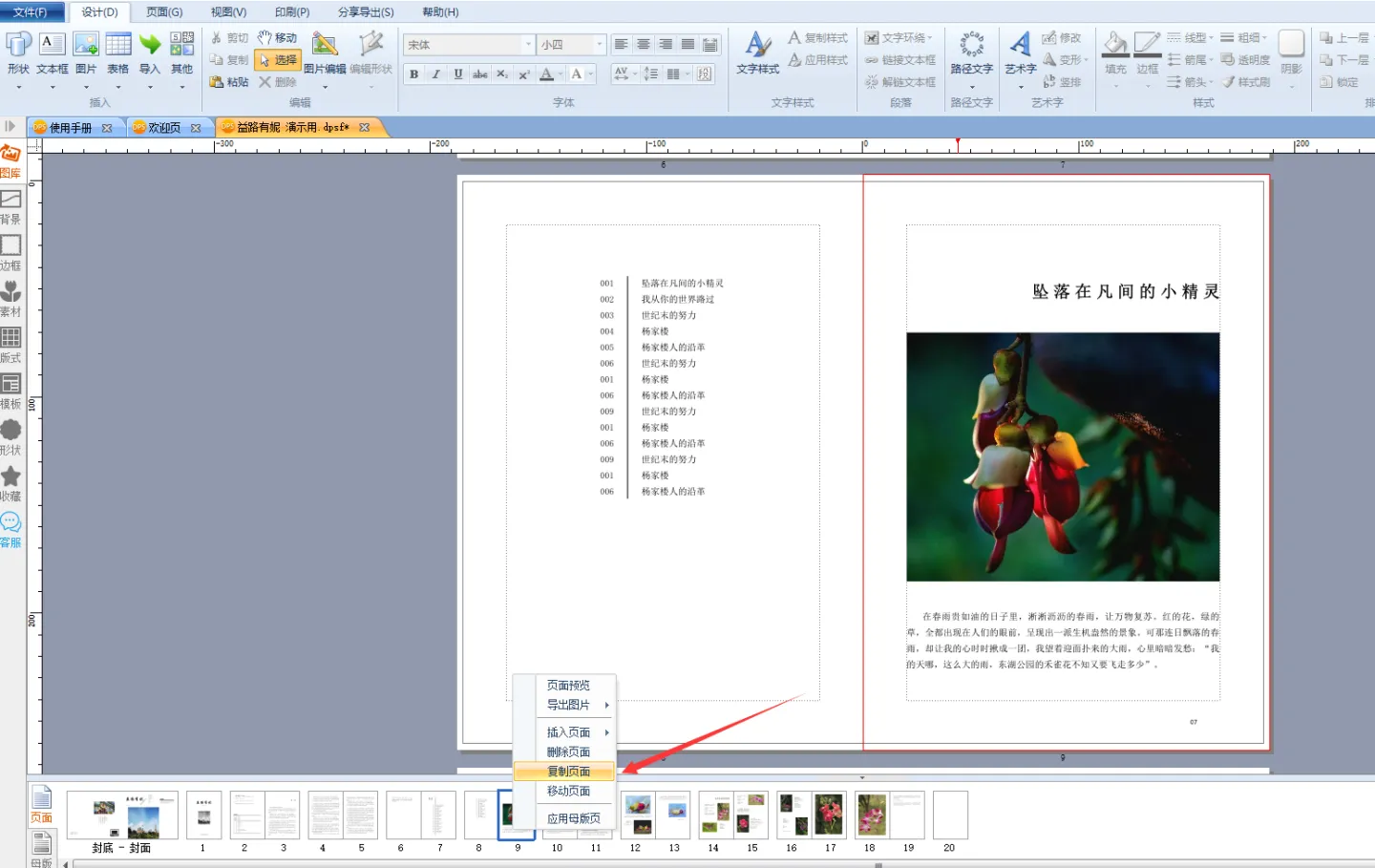The height and width of the screenshot is (868, 1375).
Task: Open the 客服 customer service panel
Action: (11, 530)
